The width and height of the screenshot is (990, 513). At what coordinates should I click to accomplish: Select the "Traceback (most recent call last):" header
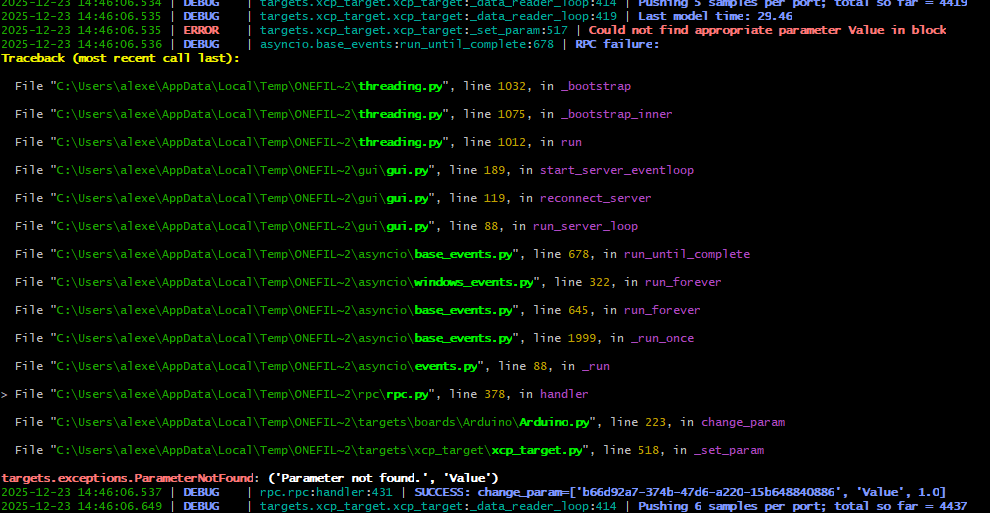[x=121, y=58]
